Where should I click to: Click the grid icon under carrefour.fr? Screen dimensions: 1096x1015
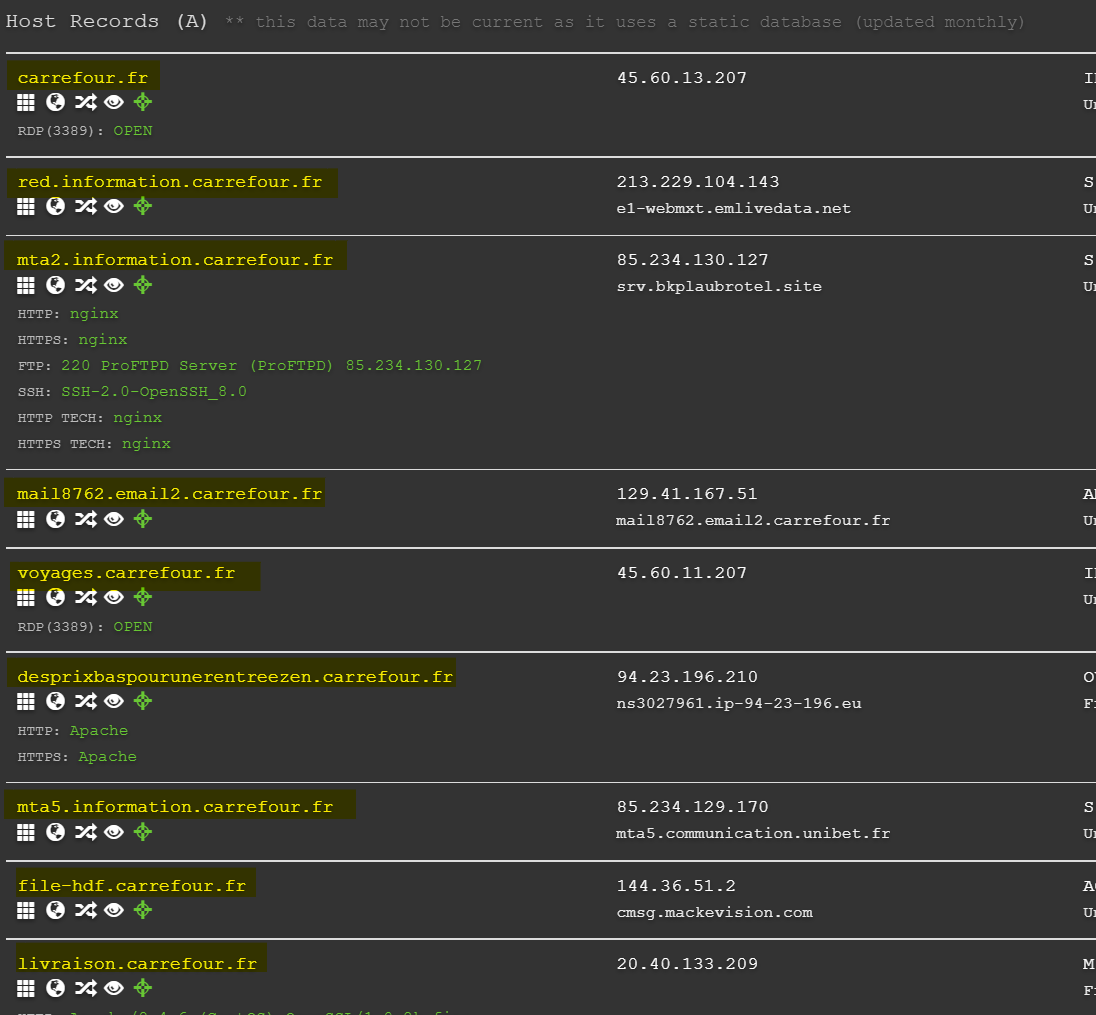pyautogui.click(x=26, y=103)
